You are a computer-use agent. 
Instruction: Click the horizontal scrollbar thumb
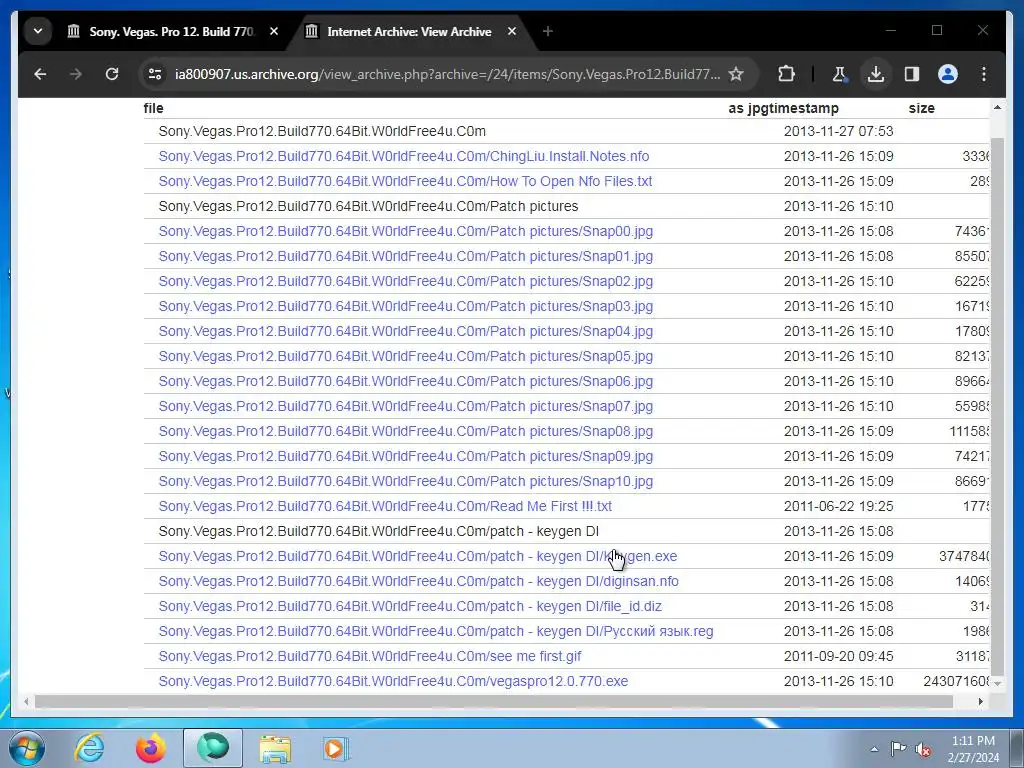(x=494, y=701)
